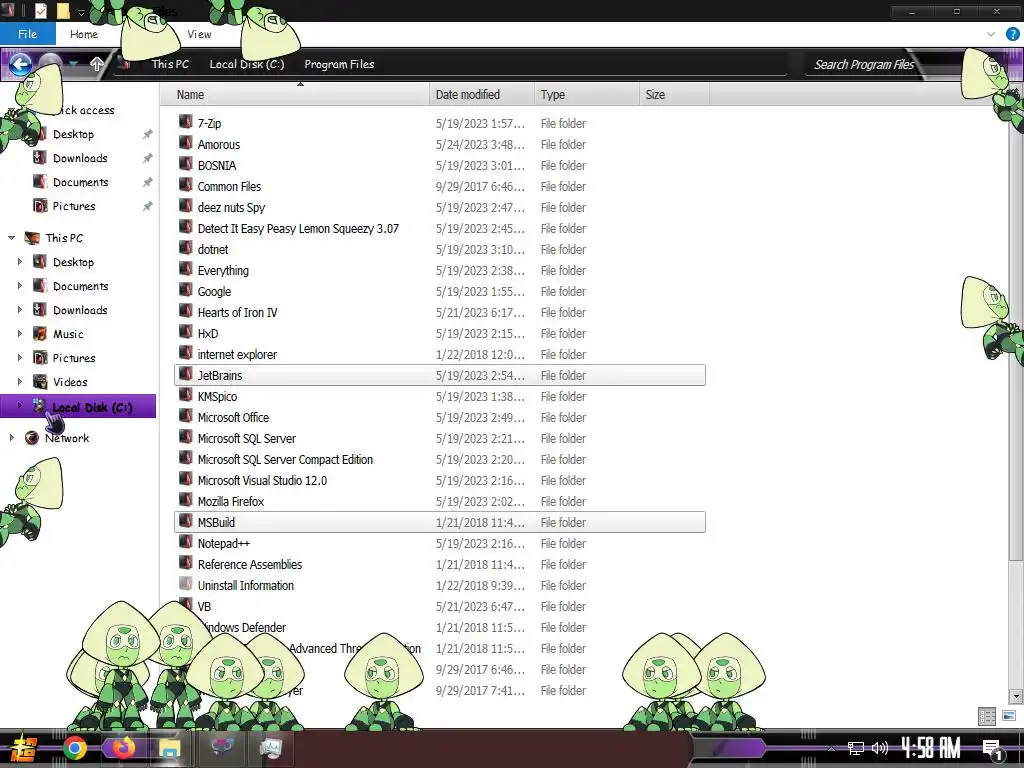
Task: Click the 7-Zip folder icon
Action: [x=185, y=122]
